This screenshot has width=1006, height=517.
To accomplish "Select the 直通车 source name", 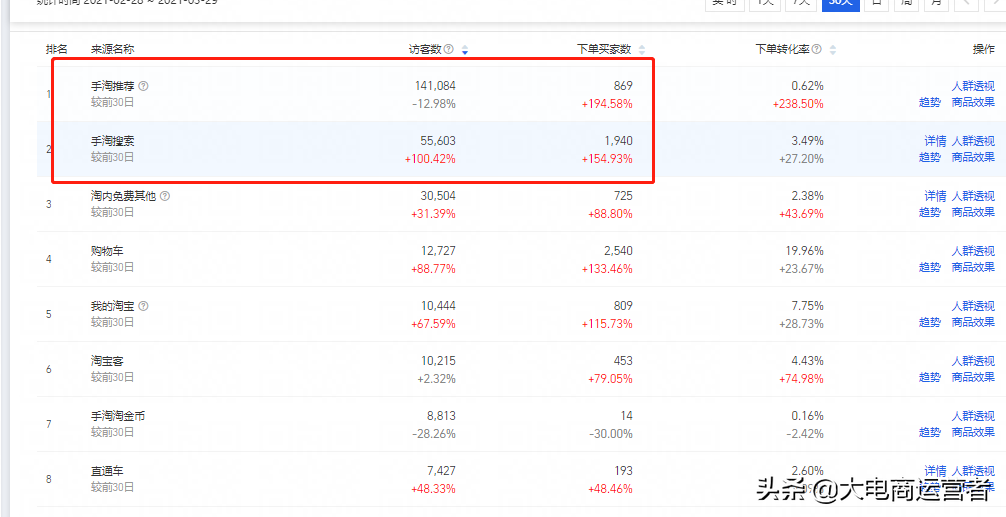I will pos(107,471).
